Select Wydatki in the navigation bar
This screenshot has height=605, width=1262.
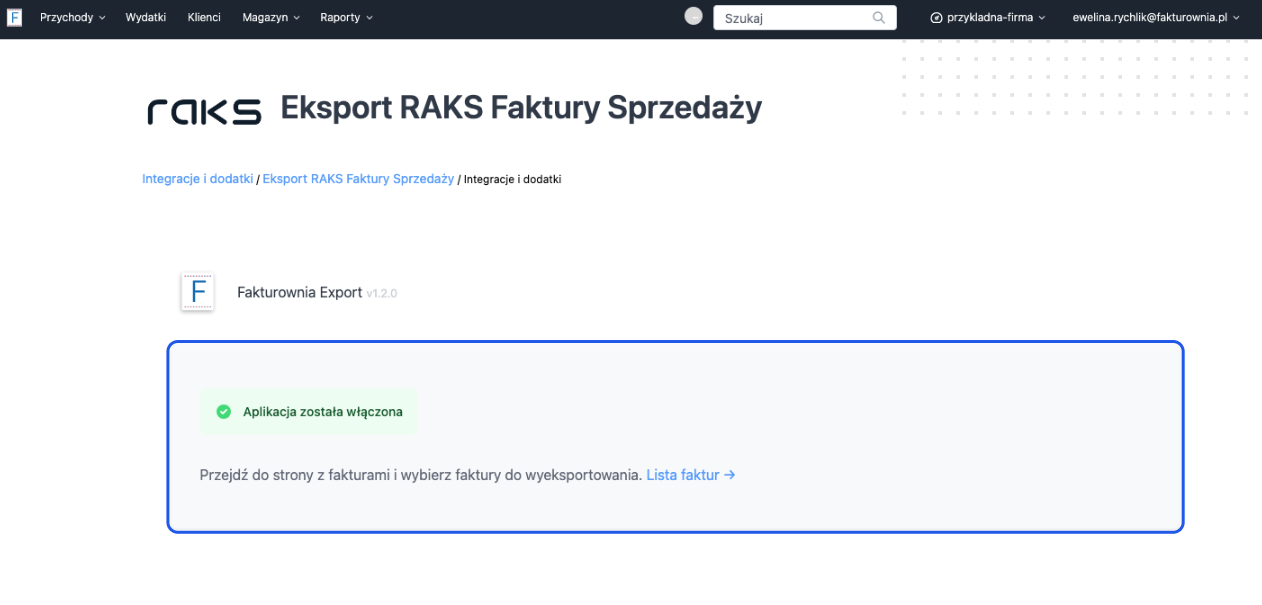[x=146, y=17]
